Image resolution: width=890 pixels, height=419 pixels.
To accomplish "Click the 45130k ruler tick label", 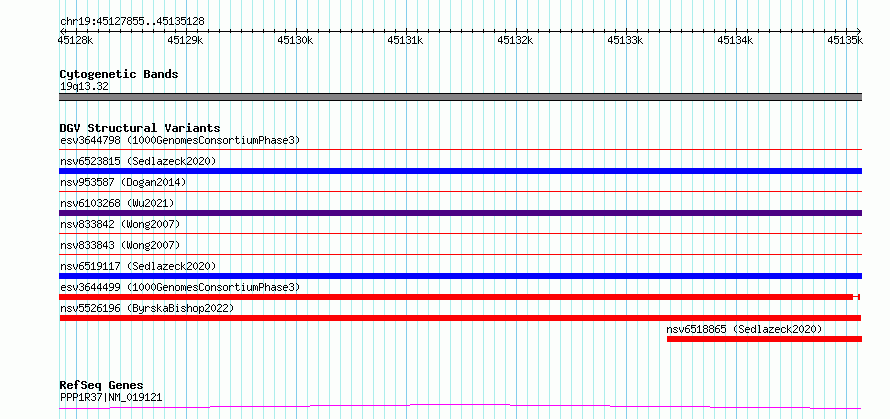I will click(295, 40).
